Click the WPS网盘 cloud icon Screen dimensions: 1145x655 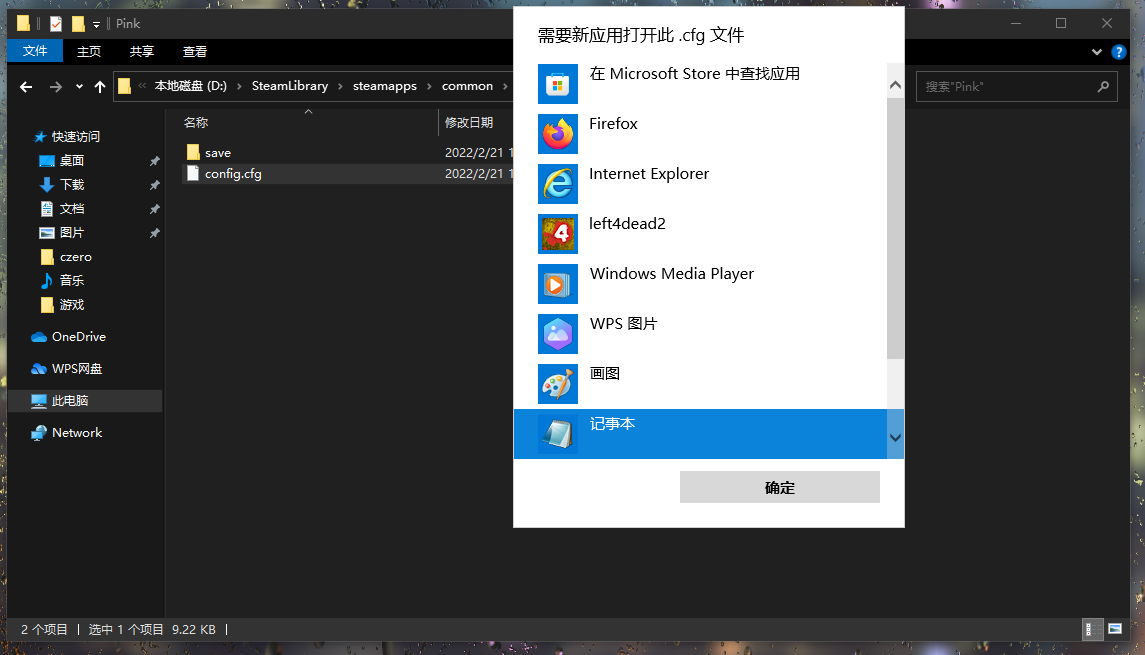[39, 369]
